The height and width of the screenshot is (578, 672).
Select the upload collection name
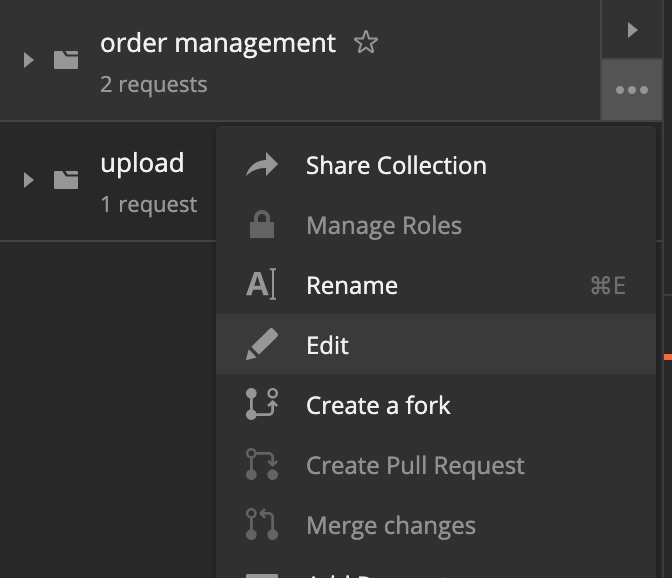(x=142, y=163)
